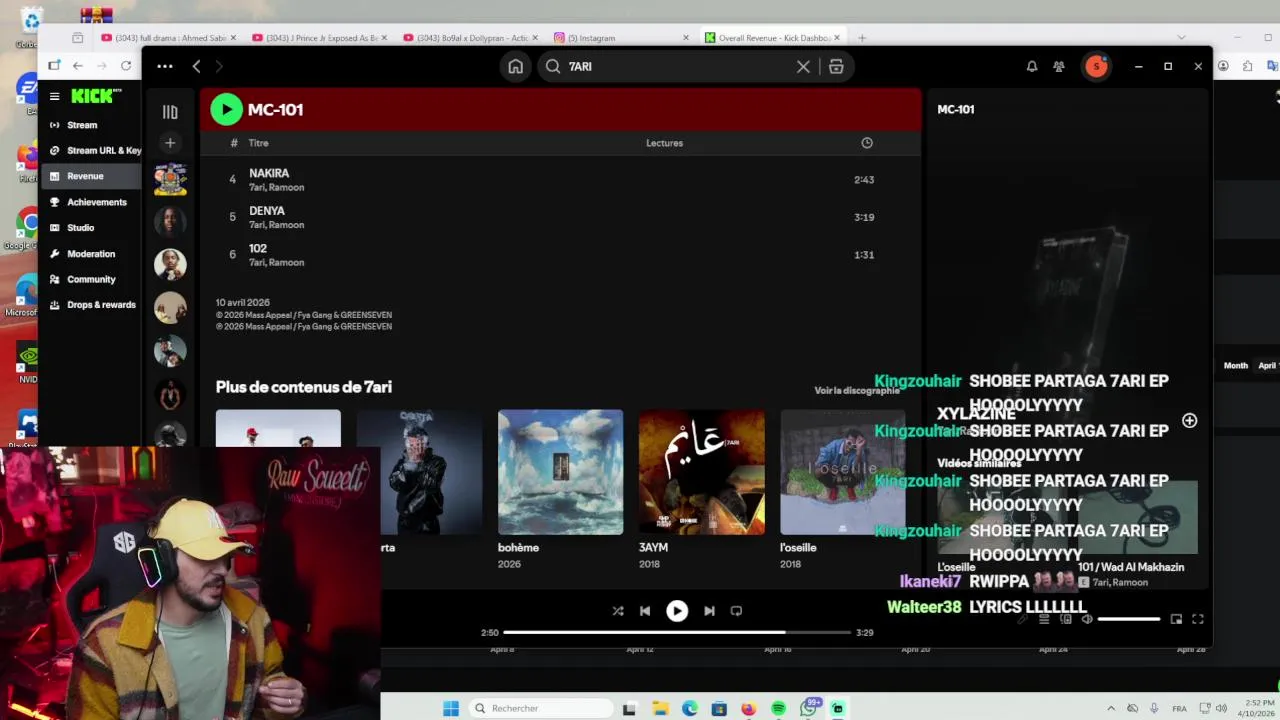This screenshot has width=1280, height=720.
Task: Open Spotify notifications bell
Action: tap(1031, 66)
